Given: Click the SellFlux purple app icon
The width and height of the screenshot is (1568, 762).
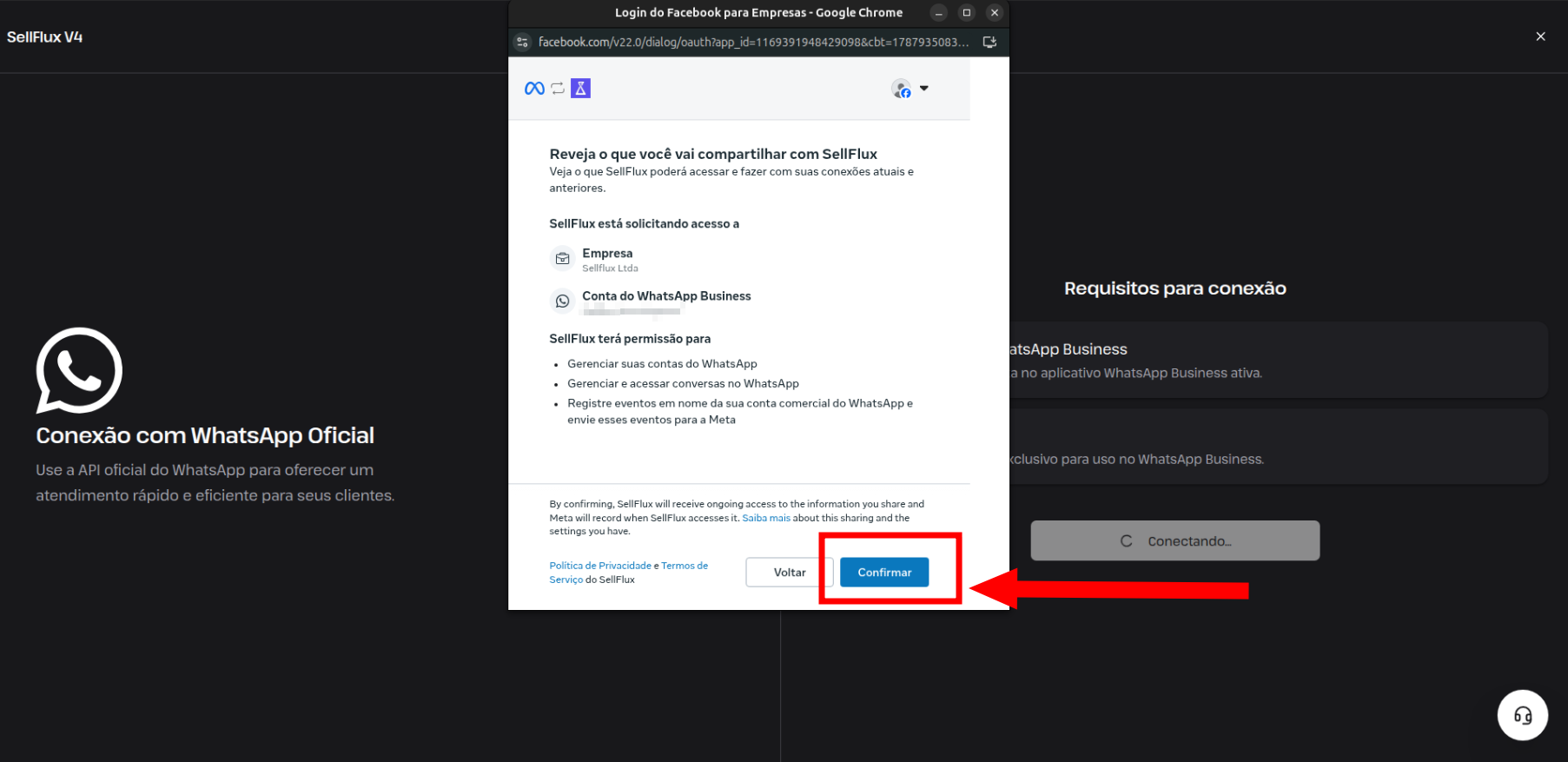Looking at the screenshot, I should coord(580,88).
